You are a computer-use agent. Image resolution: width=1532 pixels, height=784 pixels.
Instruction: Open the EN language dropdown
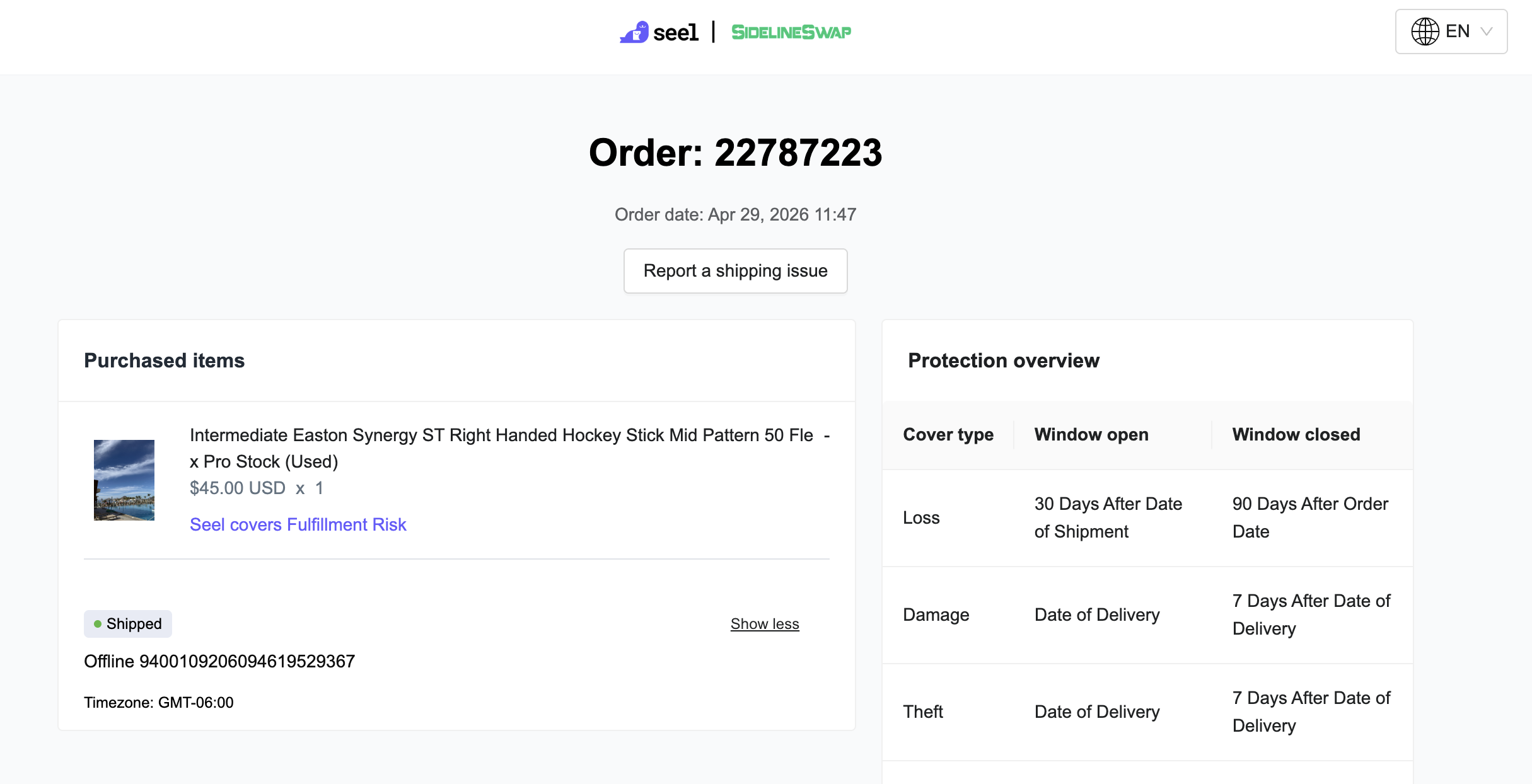click(1451, 32)
